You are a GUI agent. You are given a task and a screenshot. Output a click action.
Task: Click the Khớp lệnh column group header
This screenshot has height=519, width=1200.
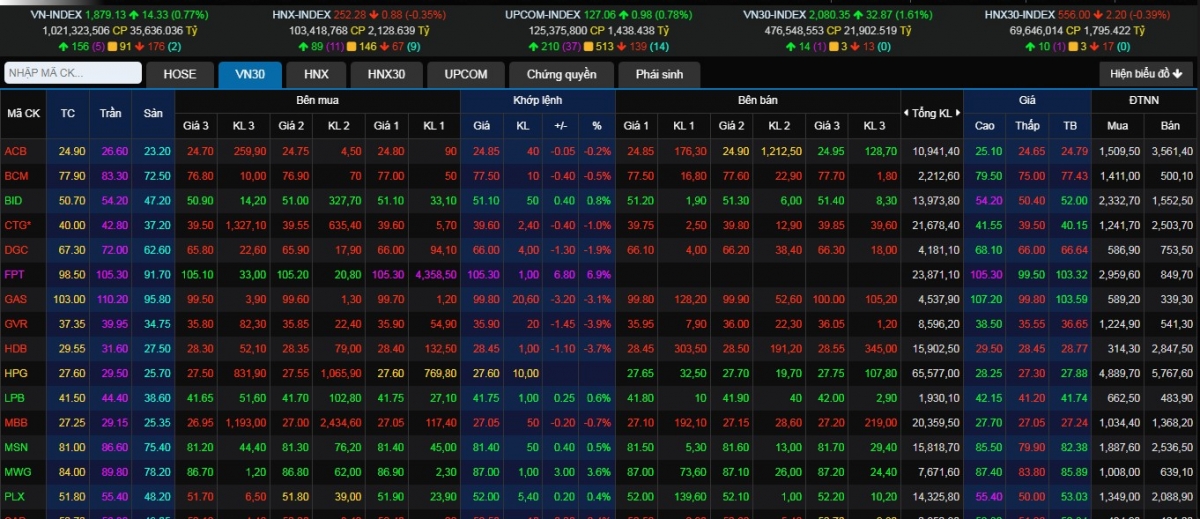tap(537, 101)
